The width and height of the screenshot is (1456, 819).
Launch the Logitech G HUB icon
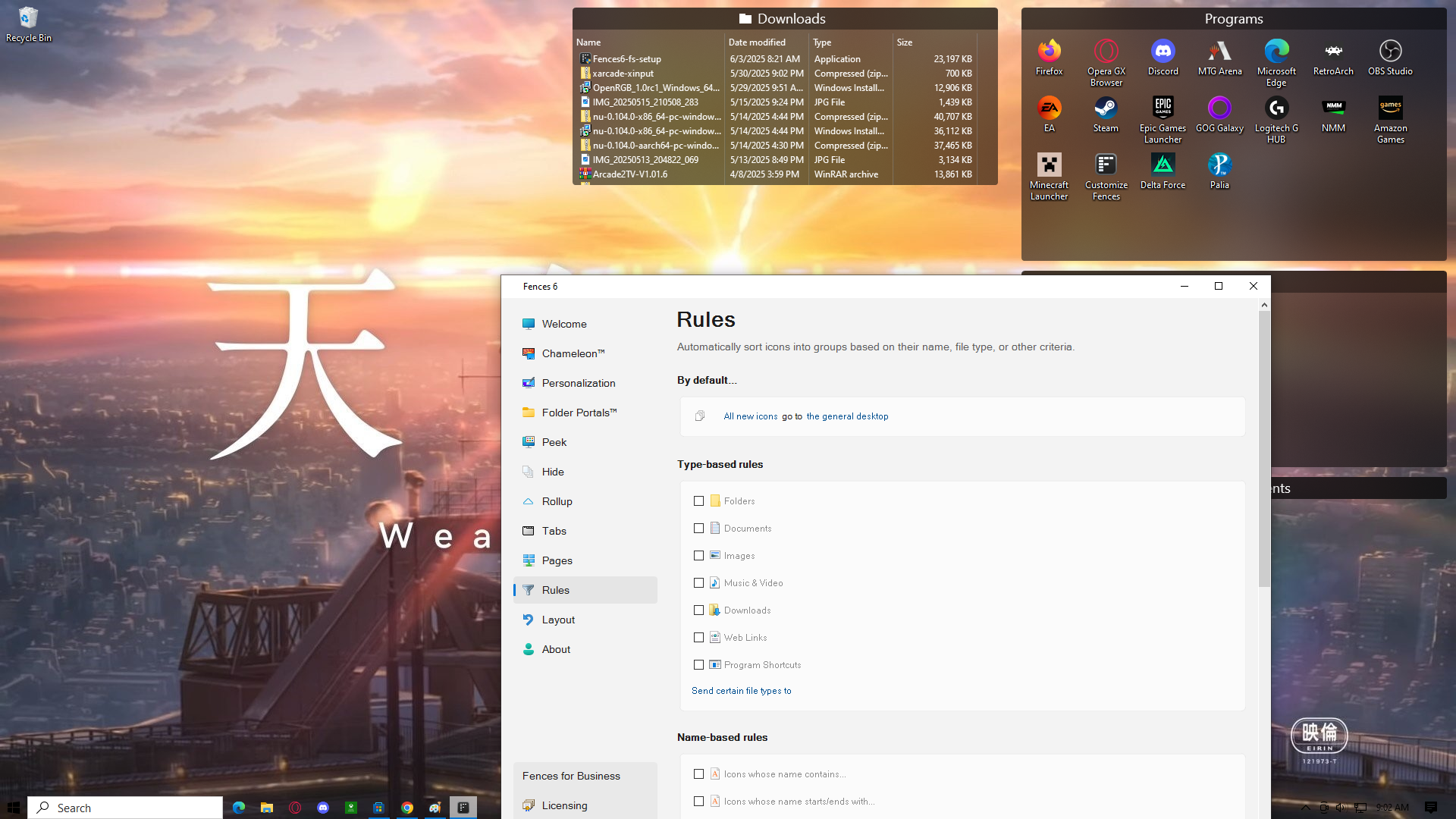[1276, 120]
